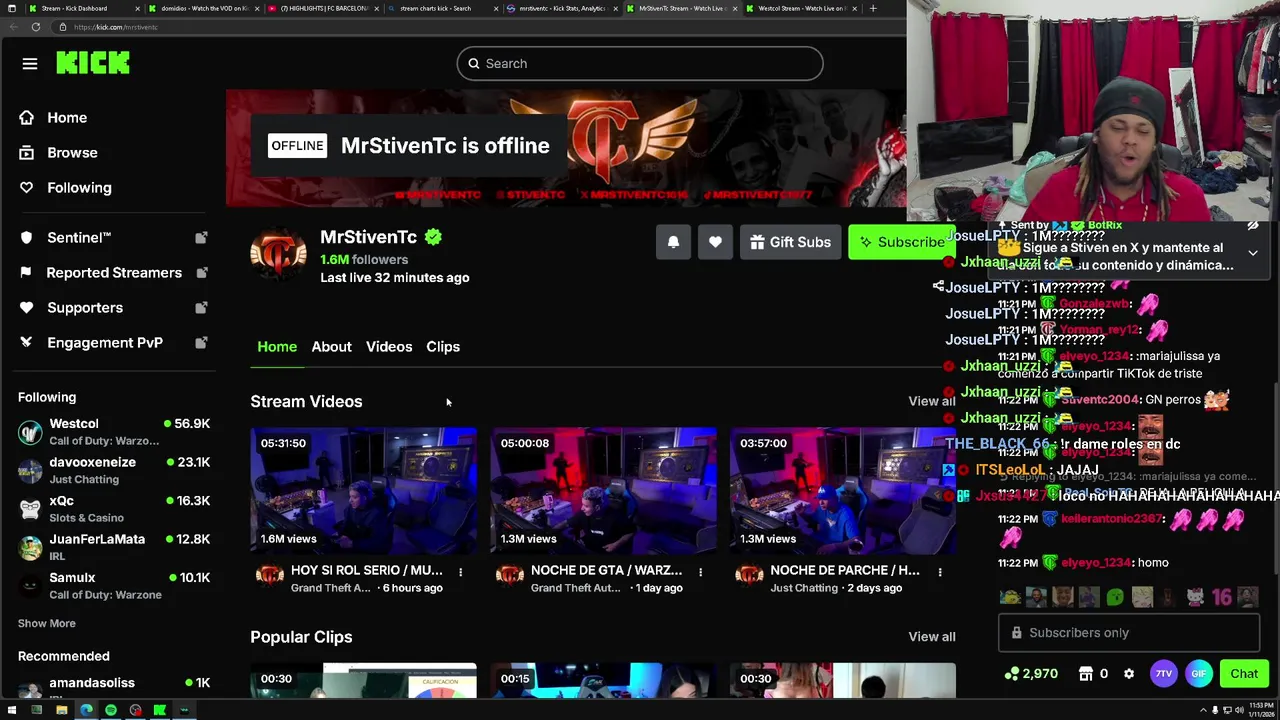Open the HOY SI ROL SERIO video thumbnail

tap(363, 491)
